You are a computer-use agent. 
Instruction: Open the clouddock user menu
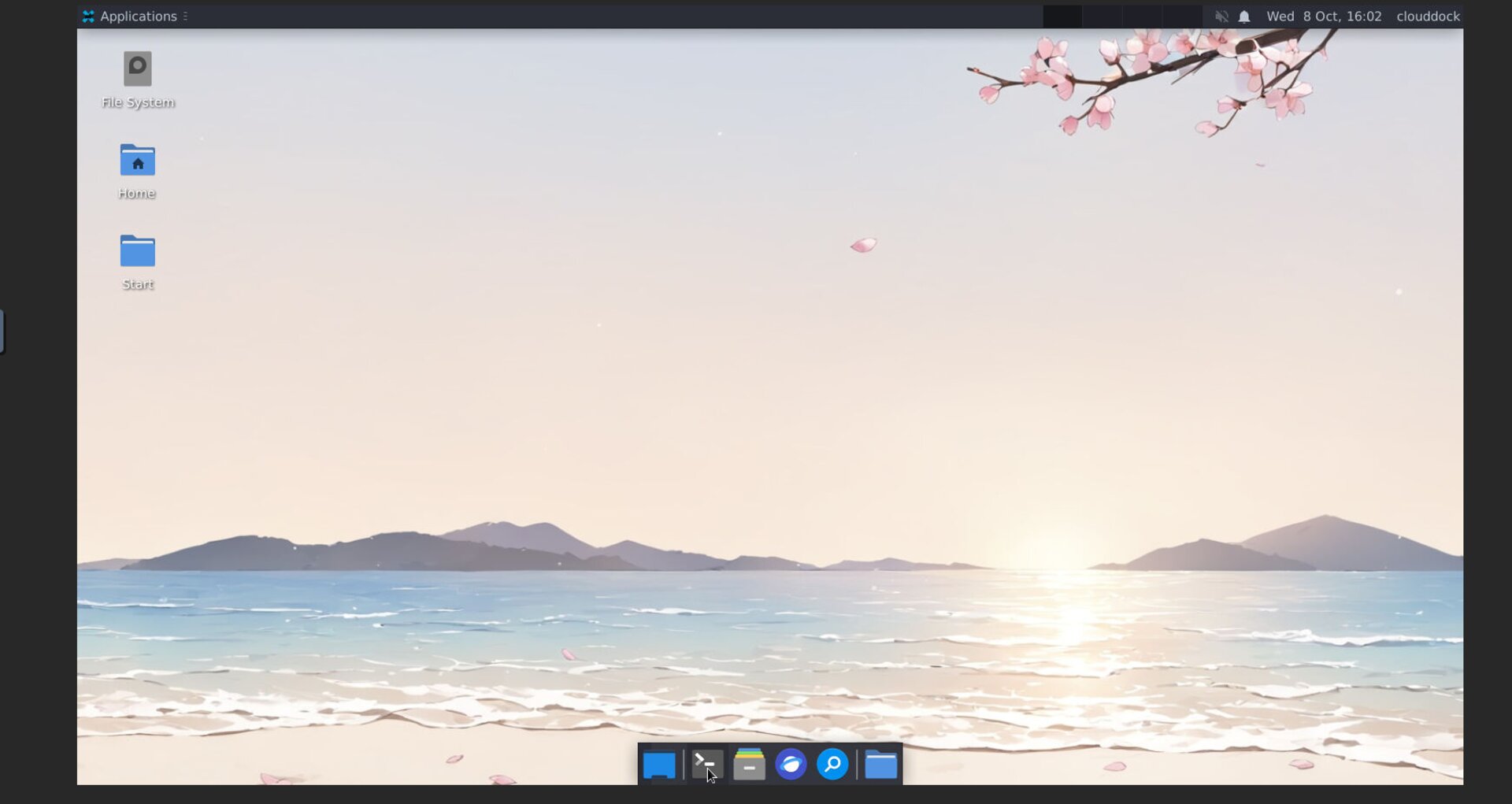1428,17
